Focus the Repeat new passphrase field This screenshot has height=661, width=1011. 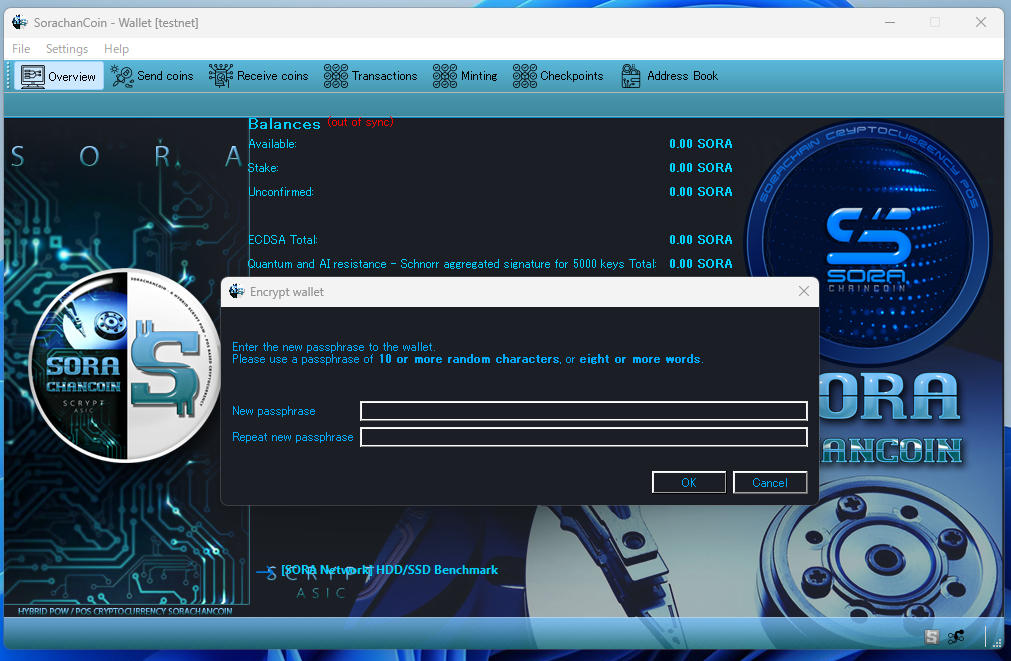click(583, 437)
